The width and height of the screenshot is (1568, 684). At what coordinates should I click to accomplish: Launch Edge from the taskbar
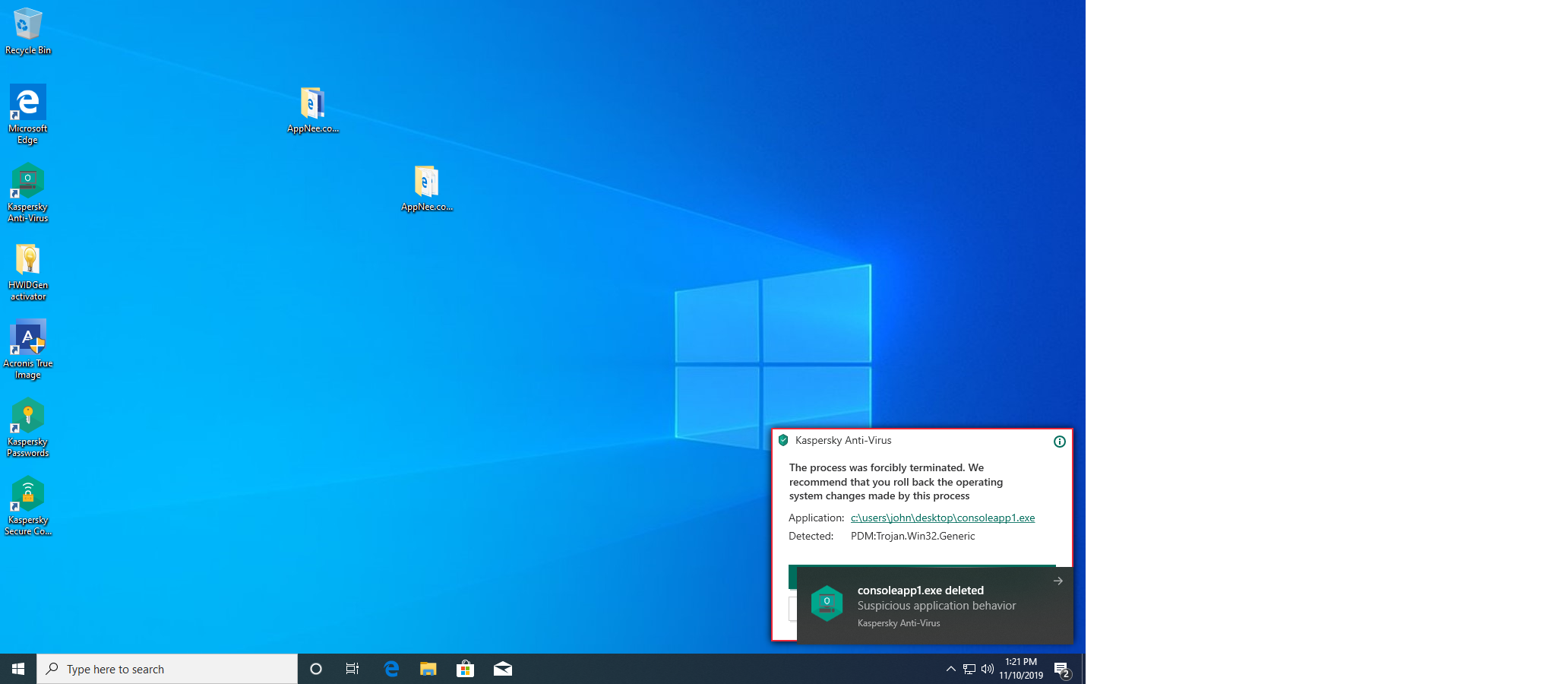pyautogui.click(x=391, y=669)
